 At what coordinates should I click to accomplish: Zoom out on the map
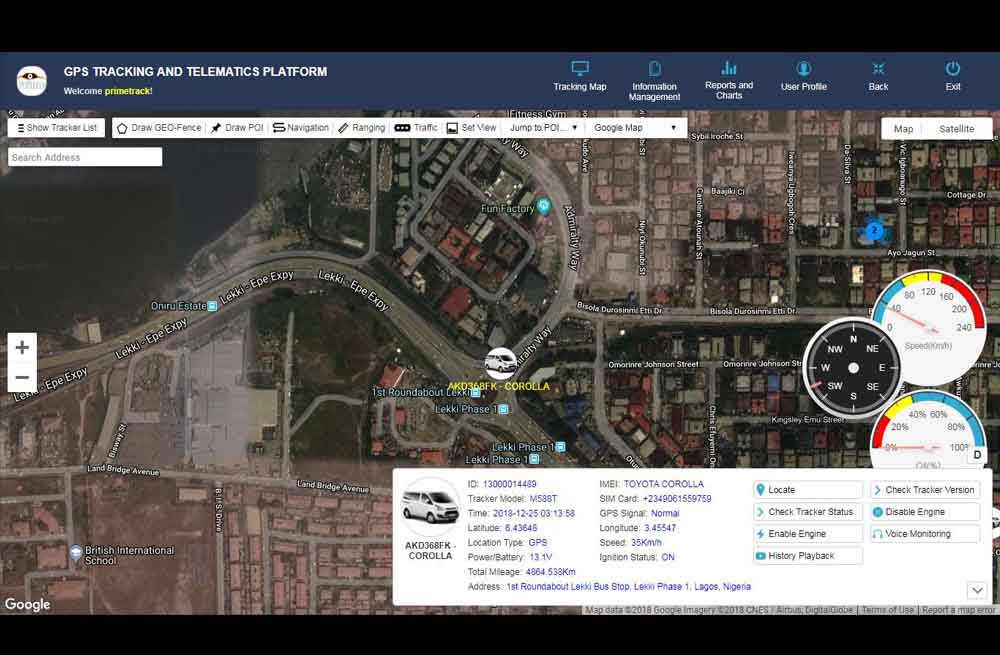coord(22,377)
